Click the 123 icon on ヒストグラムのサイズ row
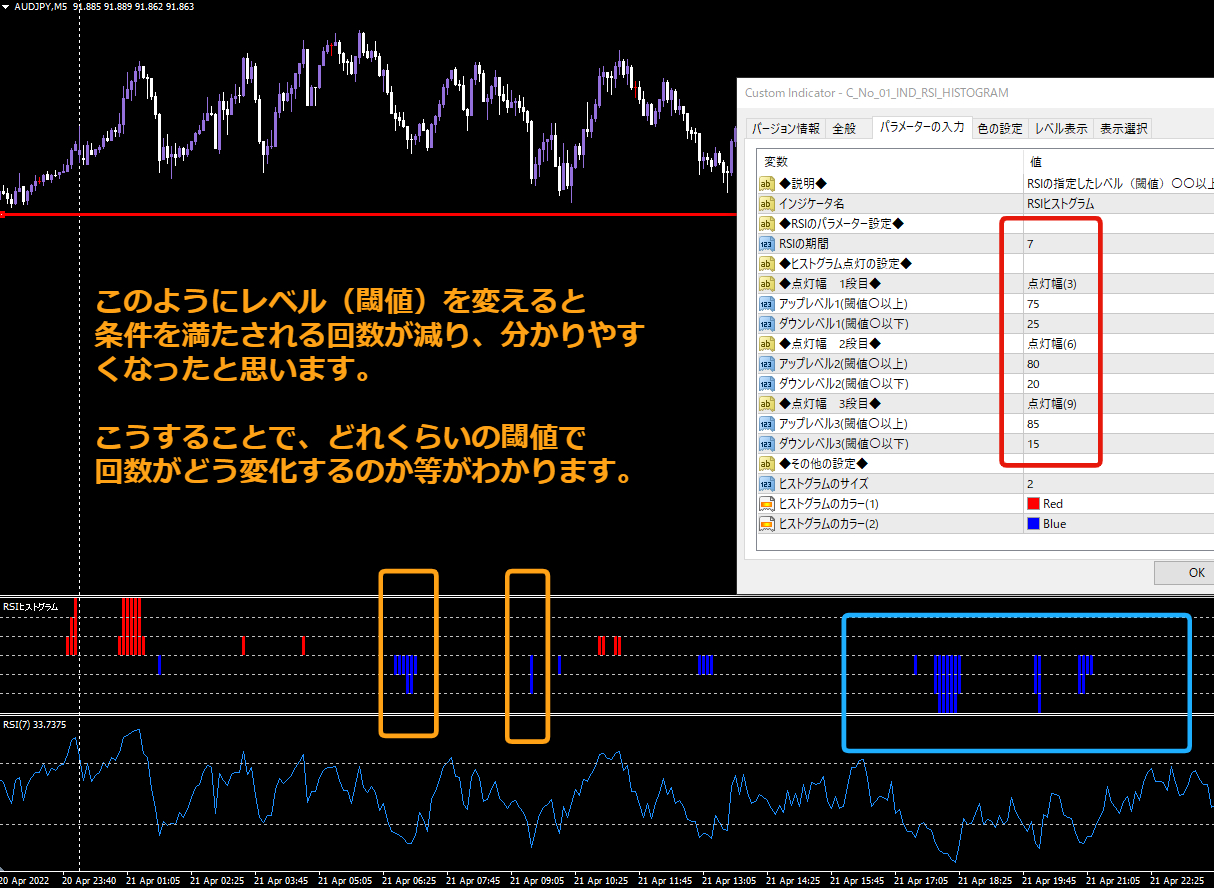Viewport: 1214px width, 888px height. click(x=767, y=483)
